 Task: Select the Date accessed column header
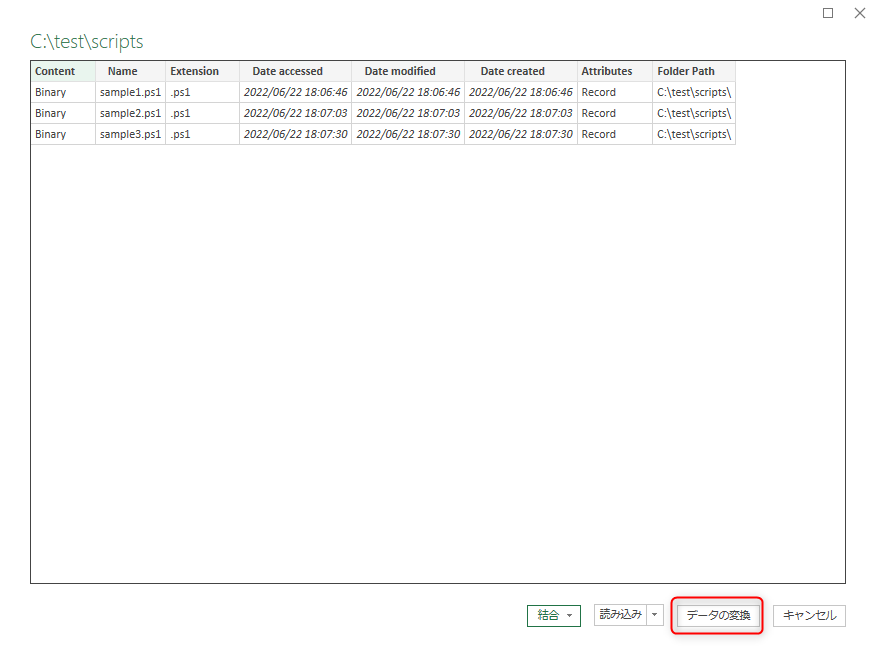[296, 71]
